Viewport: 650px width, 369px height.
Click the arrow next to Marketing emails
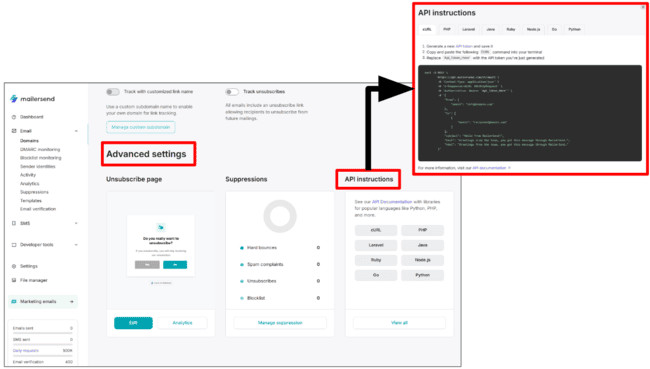(72, 301)
